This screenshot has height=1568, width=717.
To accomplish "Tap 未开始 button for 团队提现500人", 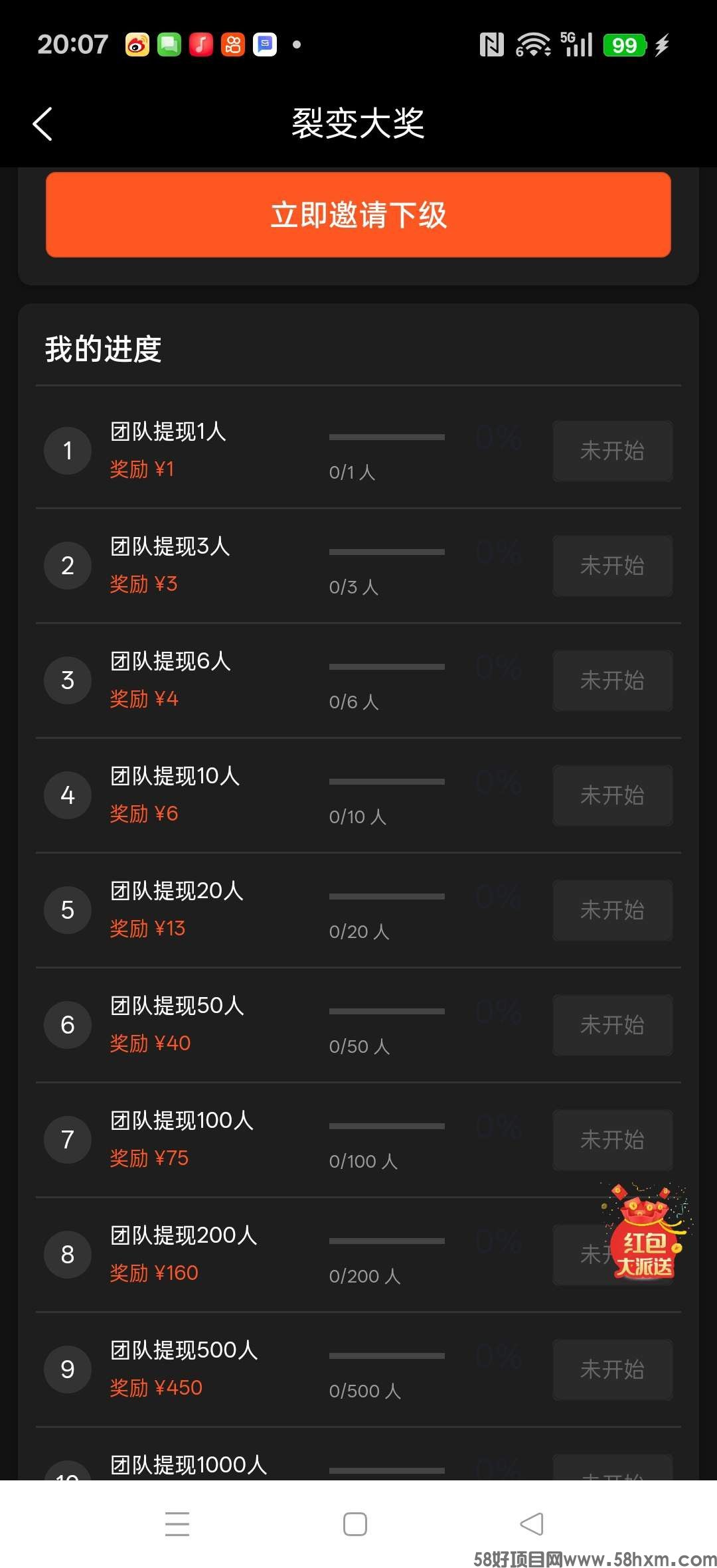I will pyautogui.click(x=612, y=1370).
